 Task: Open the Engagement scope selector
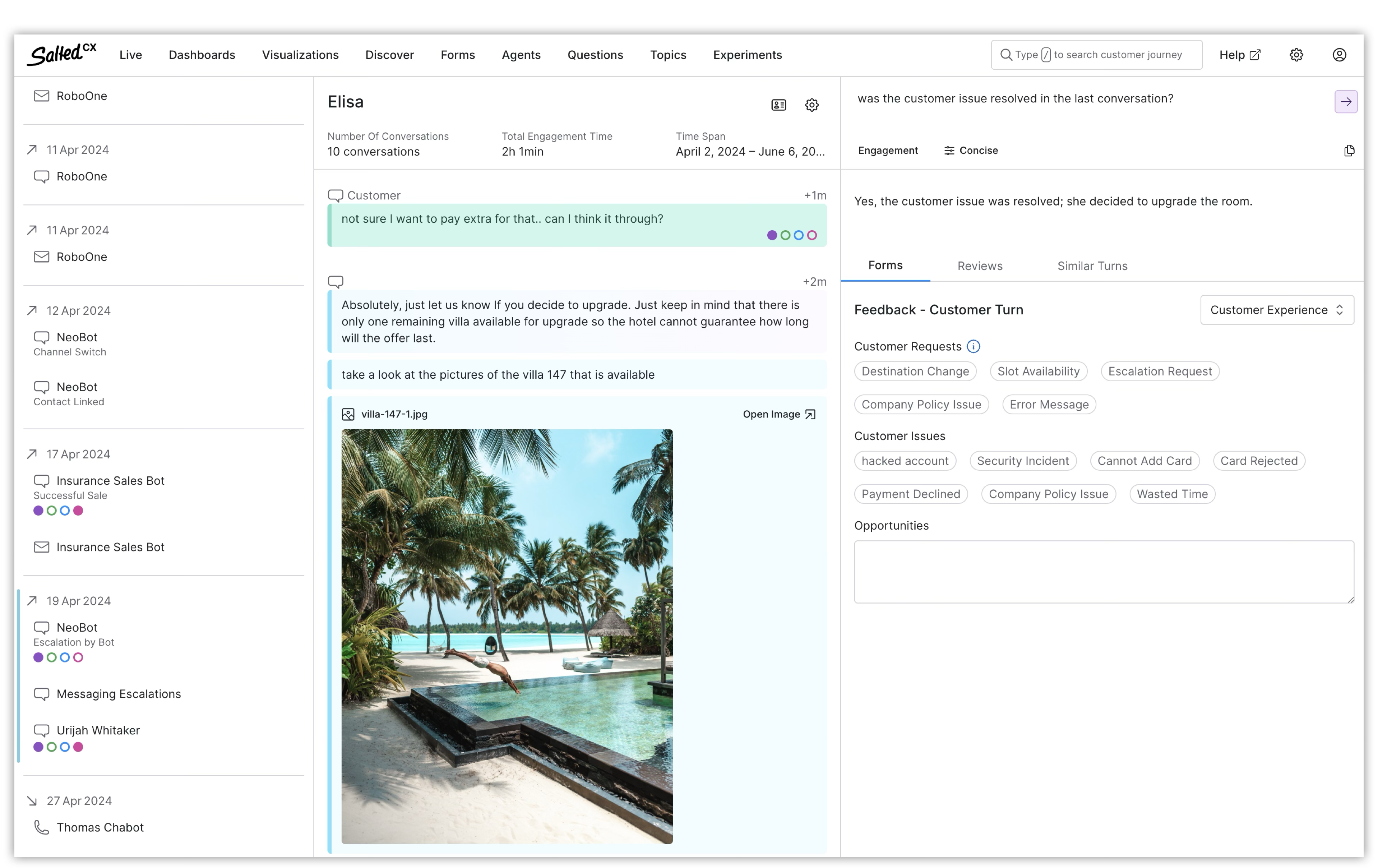tap(888, 151)
